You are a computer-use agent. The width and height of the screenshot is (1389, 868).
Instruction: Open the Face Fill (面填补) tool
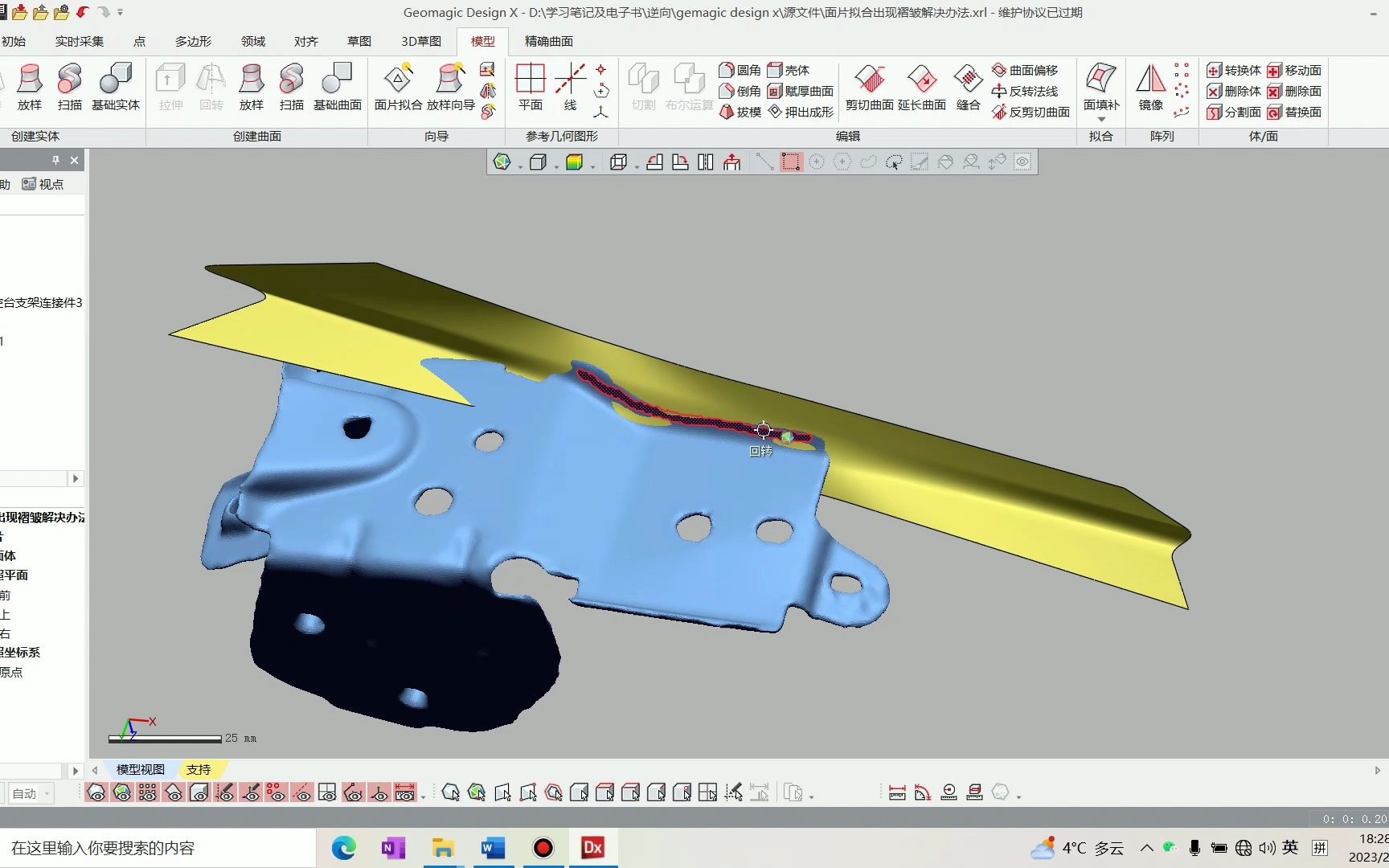[x=1101, y=87]
